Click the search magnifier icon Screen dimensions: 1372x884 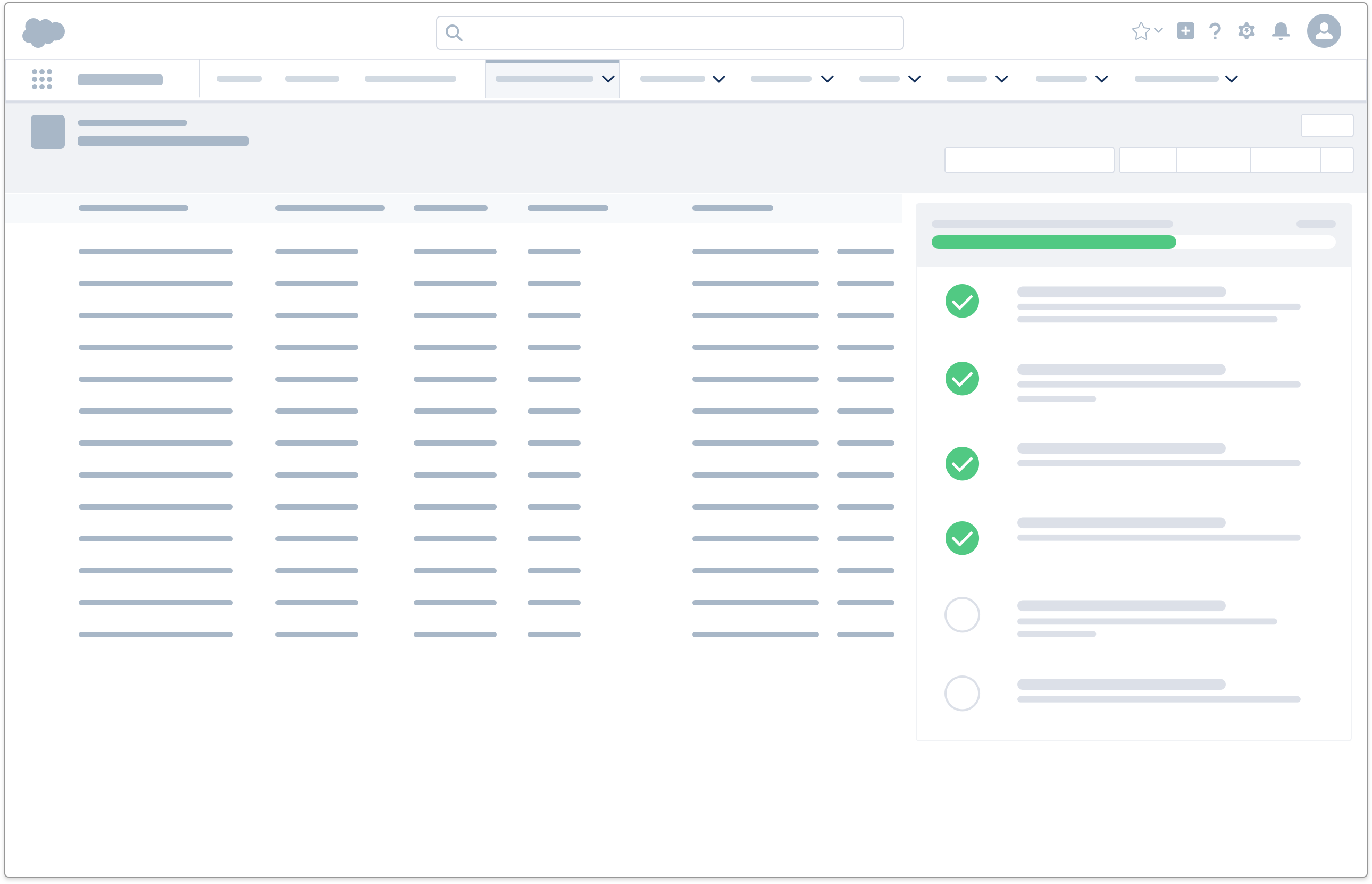(x=455, y=34)
